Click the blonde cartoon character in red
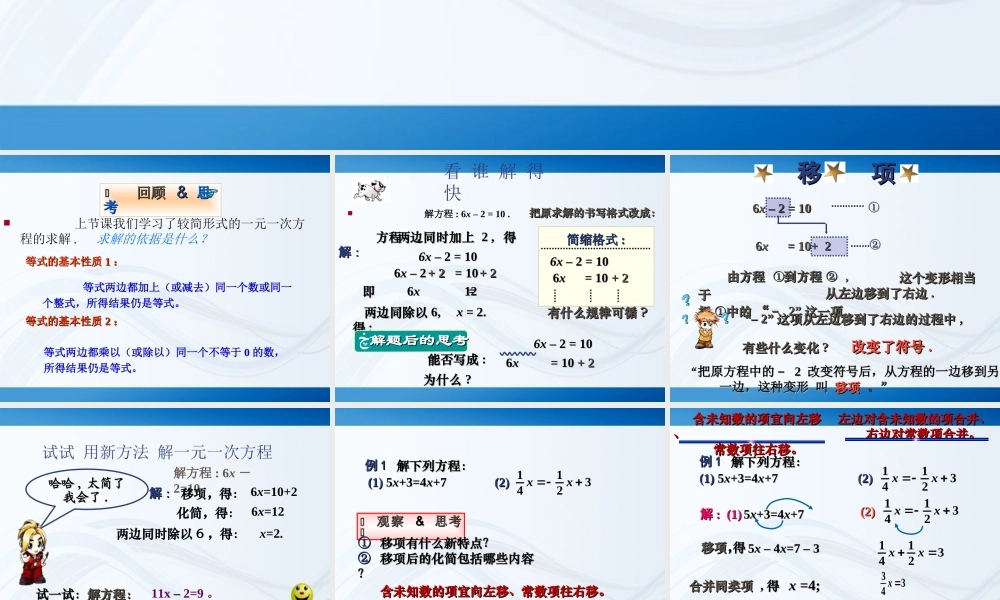The image size is (1000, 600). point(31,552)
